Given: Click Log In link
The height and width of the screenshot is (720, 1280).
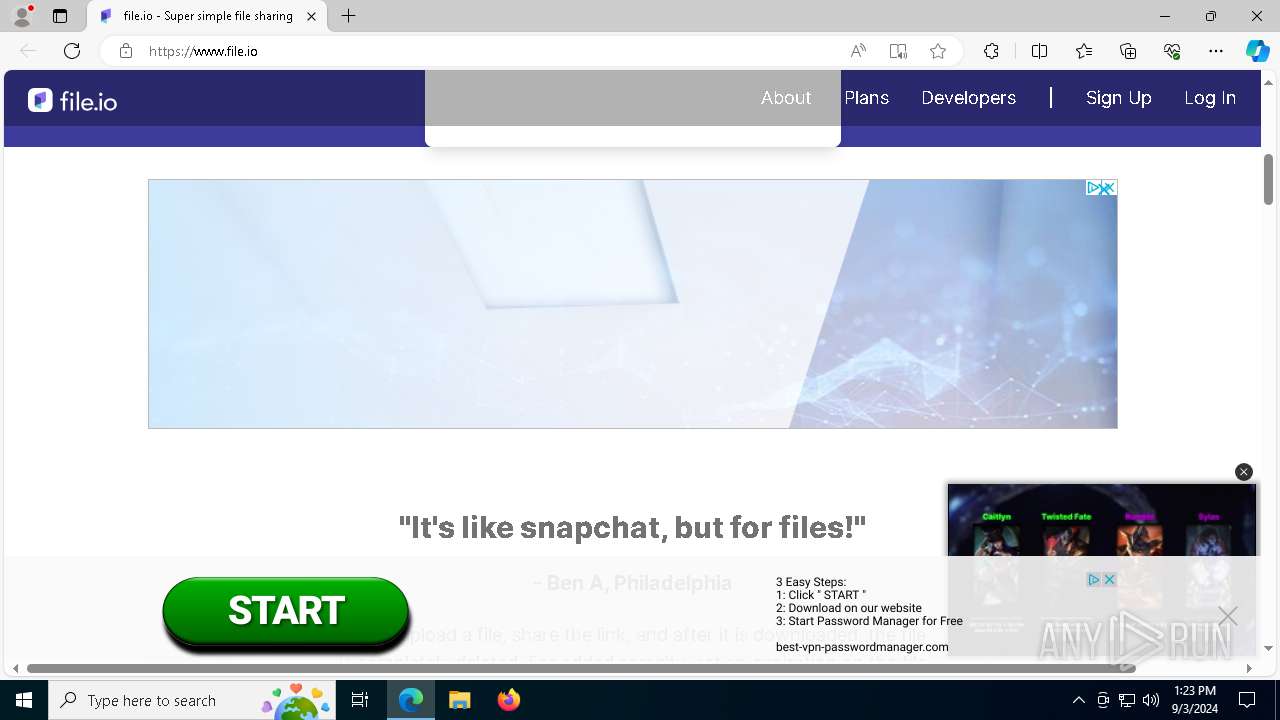Looking at the screenshot, I should coord(1210,98).
